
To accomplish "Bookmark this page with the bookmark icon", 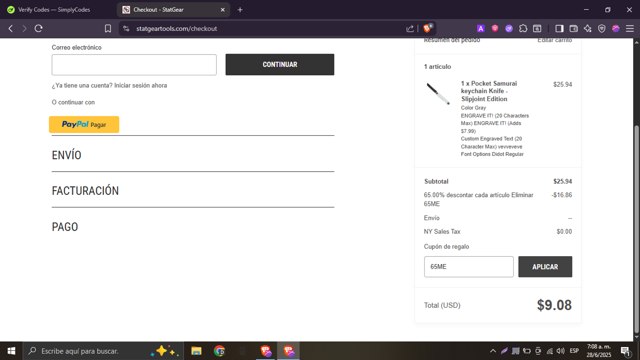I will pyautogui.click(x=108, y=29).
